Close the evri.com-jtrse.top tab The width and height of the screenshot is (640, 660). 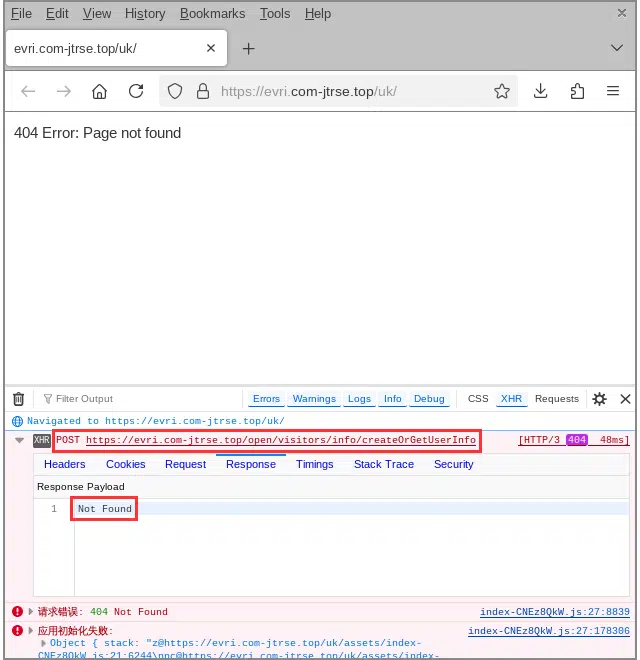point(211,48)
